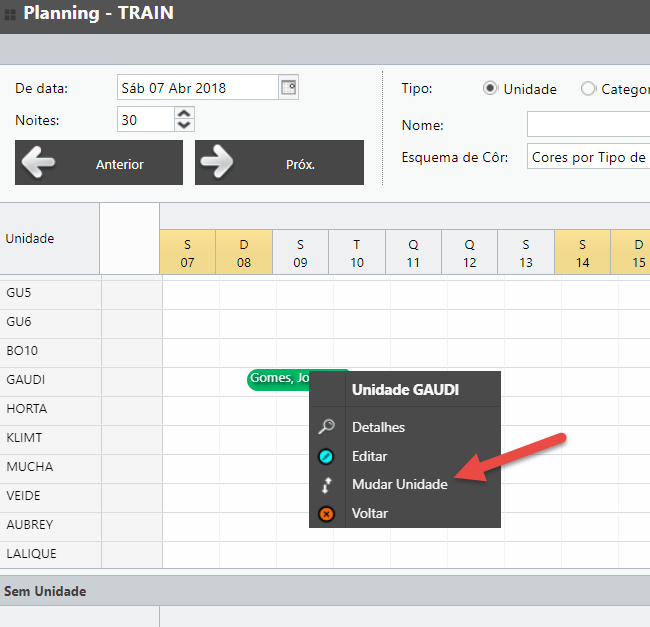Decrease nights with the down spinner arrow
Screen dimensions: 650x627
(183, 126)
